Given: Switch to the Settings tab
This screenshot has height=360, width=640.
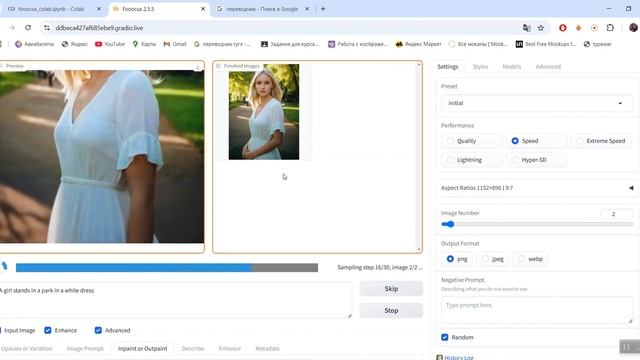Looking at the screenshot, I should [448, 67].
